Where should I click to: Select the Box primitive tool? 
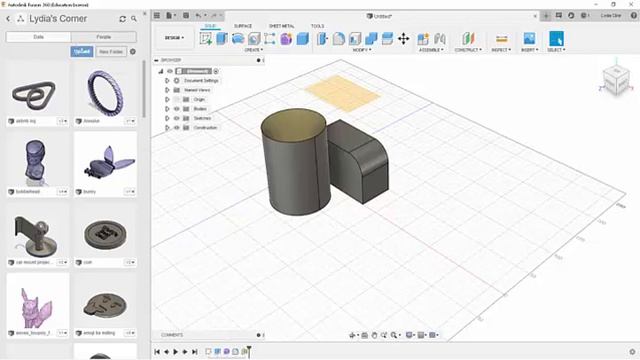point(302,39)
